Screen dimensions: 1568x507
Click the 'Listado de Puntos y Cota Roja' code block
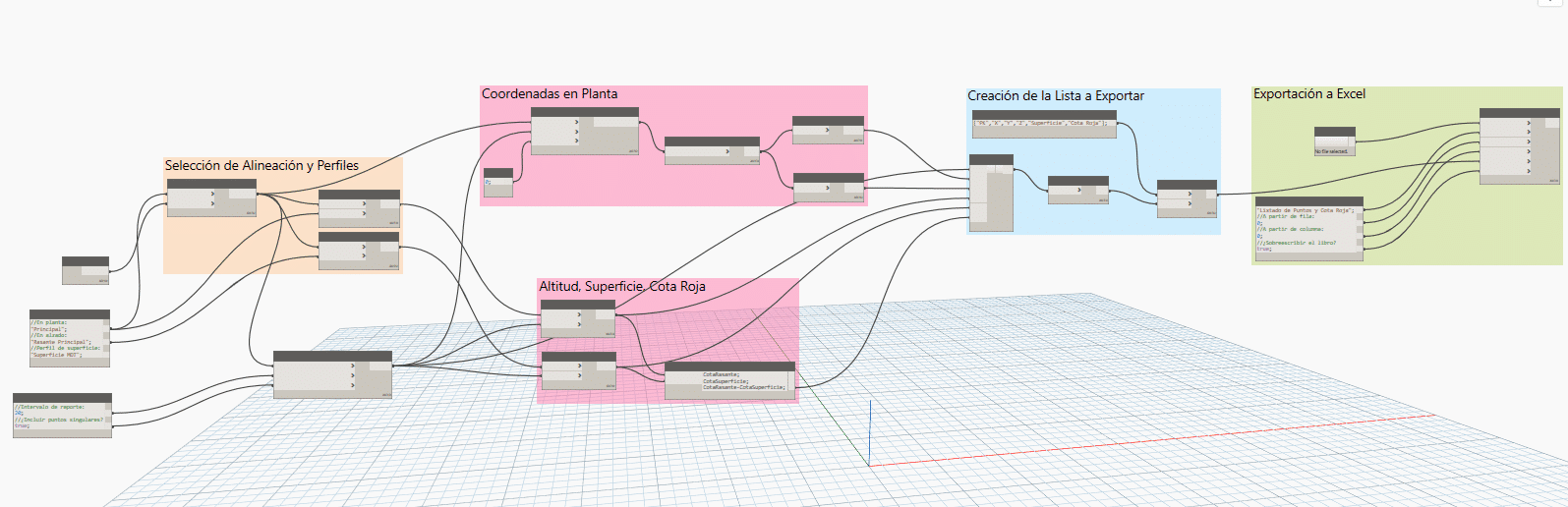click(1307, 230)
